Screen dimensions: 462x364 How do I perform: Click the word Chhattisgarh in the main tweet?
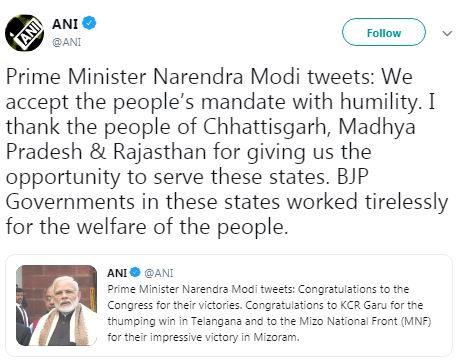pos(265,127)
